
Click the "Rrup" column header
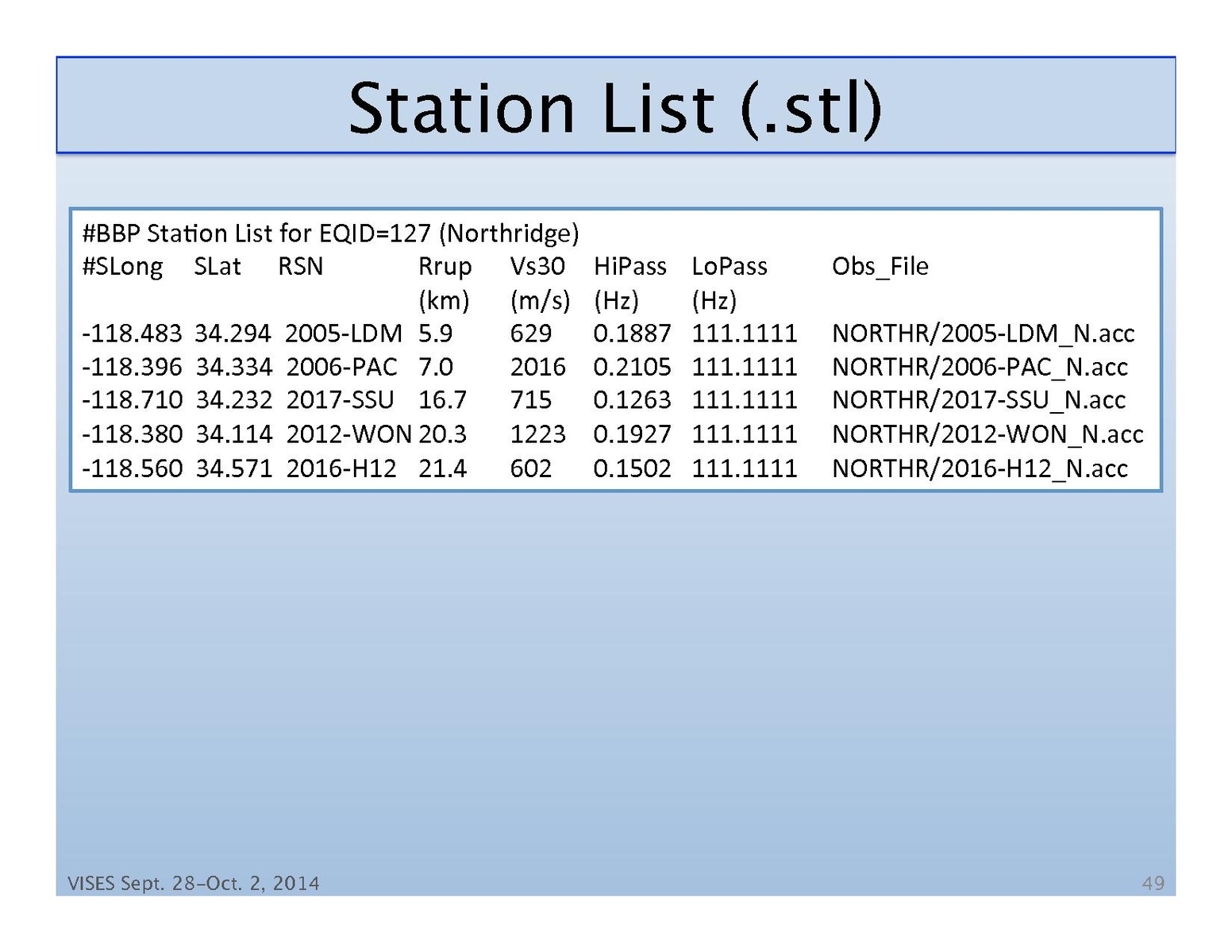point(445,267)
